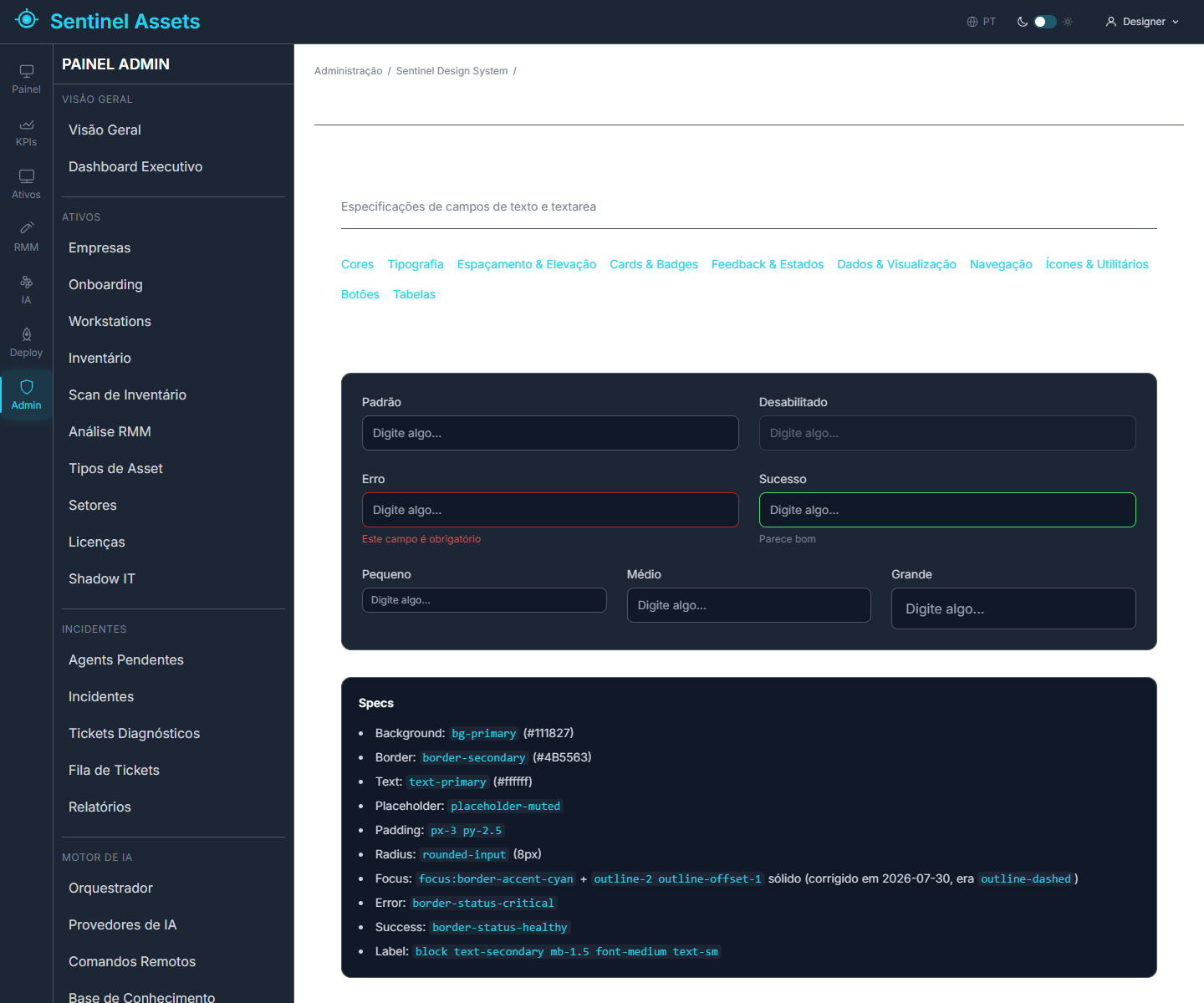
Task: Click the moon dark-mode icon
Action: (1023, 22)
